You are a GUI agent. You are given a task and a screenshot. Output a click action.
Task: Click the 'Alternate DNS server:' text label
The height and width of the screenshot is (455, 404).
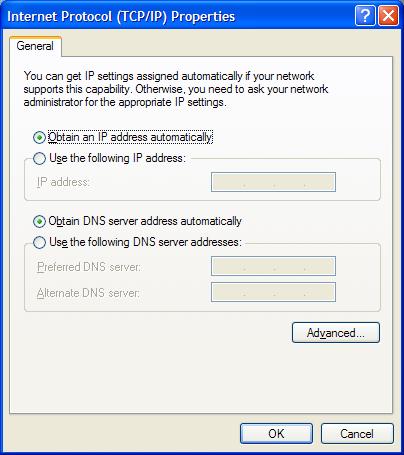coord(88,293)
